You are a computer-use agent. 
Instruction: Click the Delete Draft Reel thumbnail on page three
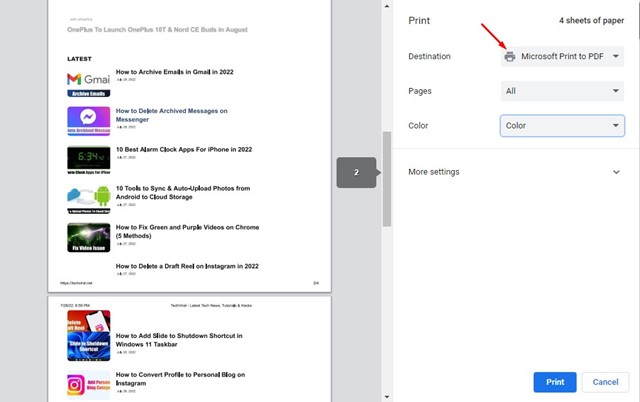(89, 321)
